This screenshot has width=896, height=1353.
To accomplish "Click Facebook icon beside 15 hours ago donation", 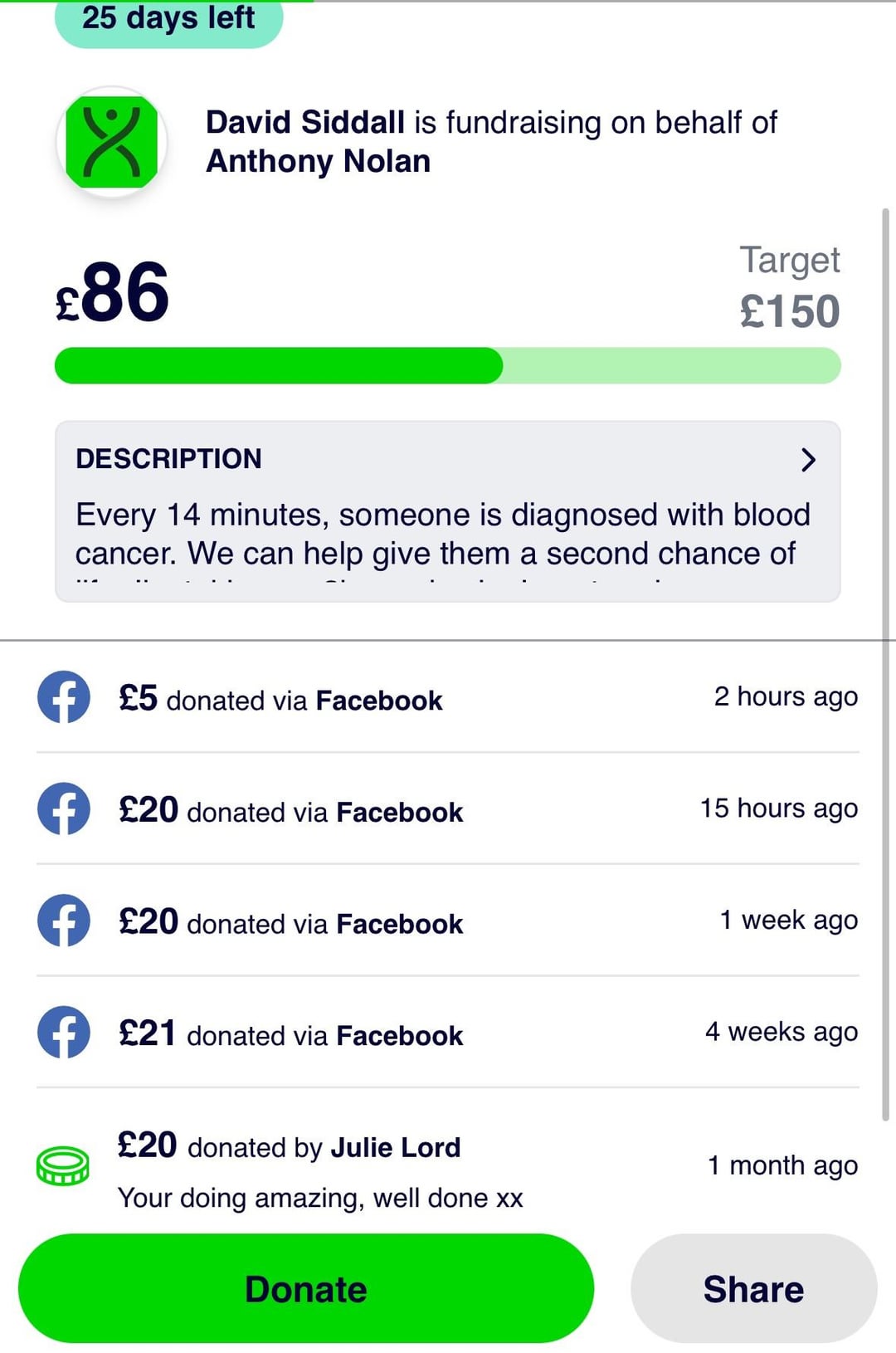I will click(x=64, y=808).
